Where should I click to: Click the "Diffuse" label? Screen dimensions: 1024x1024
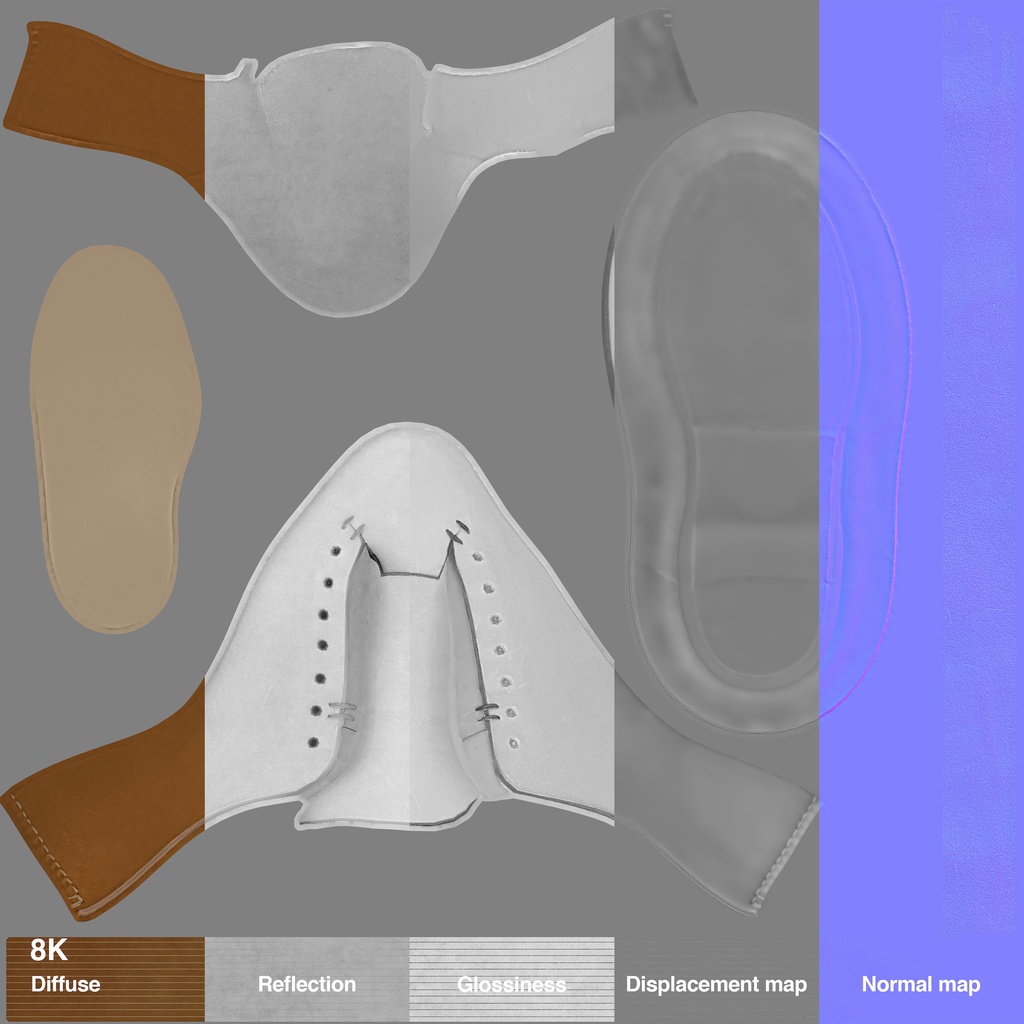tap(65, 984)
